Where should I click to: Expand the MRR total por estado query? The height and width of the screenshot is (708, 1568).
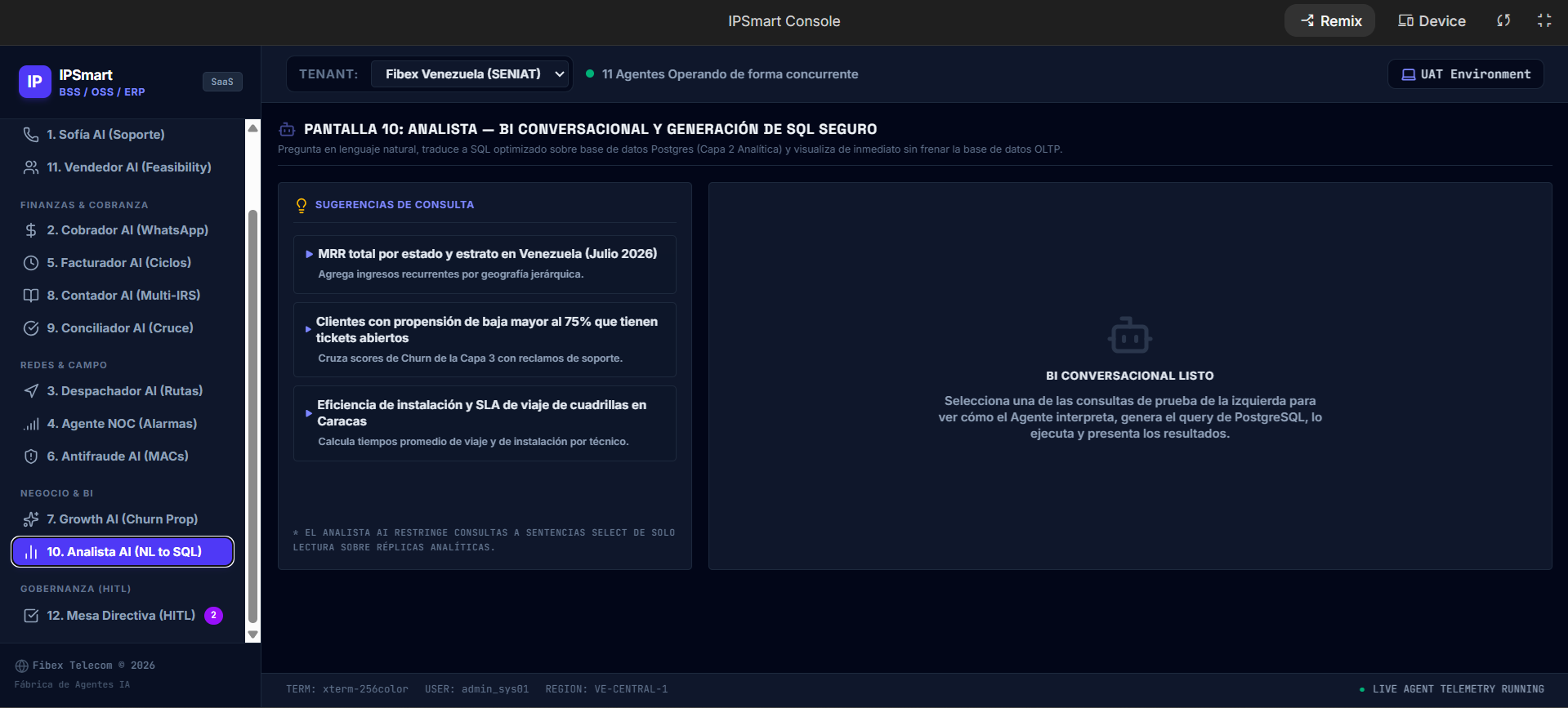tap(485, 264)
